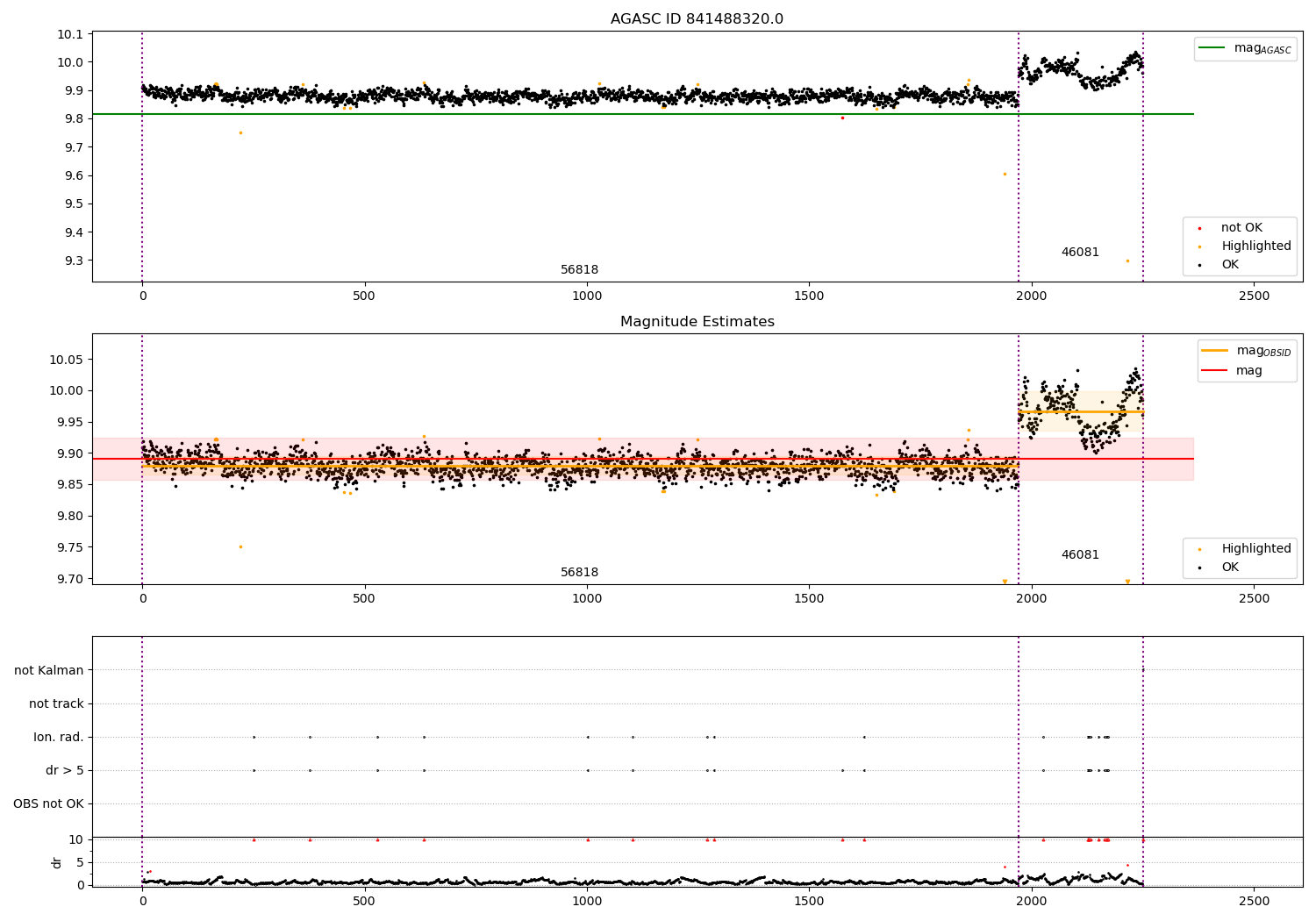1316x921 pixels.
Task: Click the 9.95 y-tick label in middle plot
Action: [x=70, y=422]
